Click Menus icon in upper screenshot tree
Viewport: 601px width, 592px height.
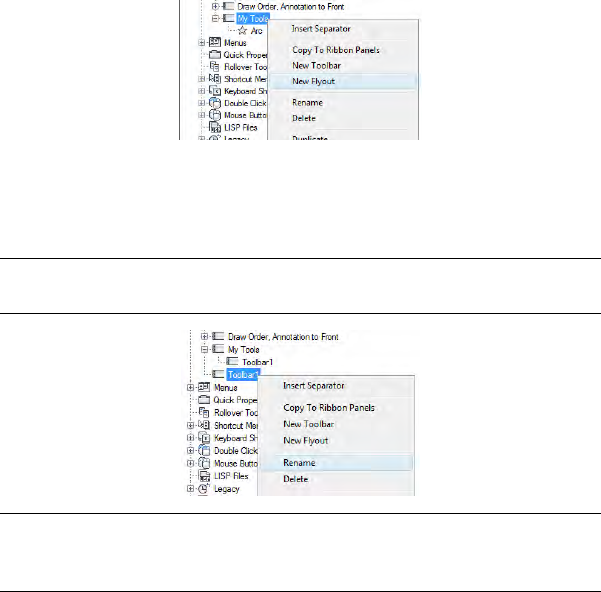pos(215,42)
